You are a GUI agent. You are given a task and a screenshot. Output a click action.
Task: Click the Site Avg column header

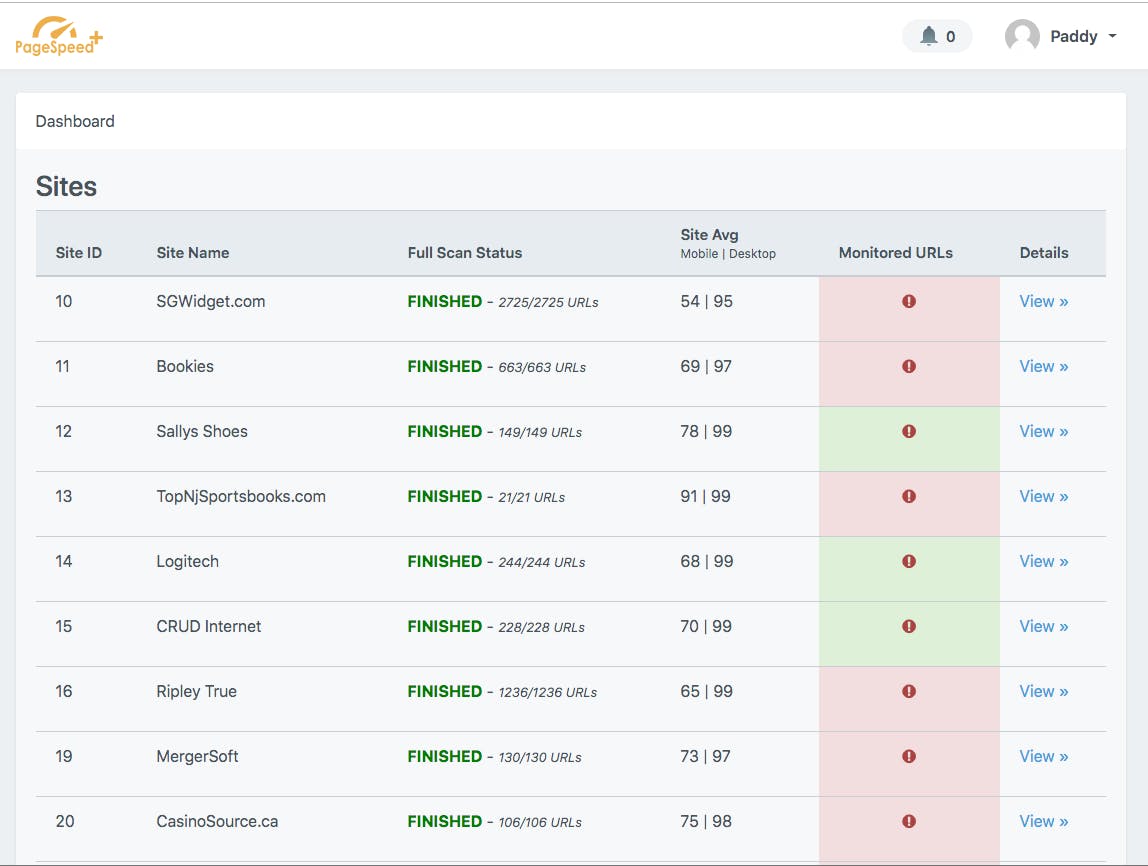click(x=709, y=235)
